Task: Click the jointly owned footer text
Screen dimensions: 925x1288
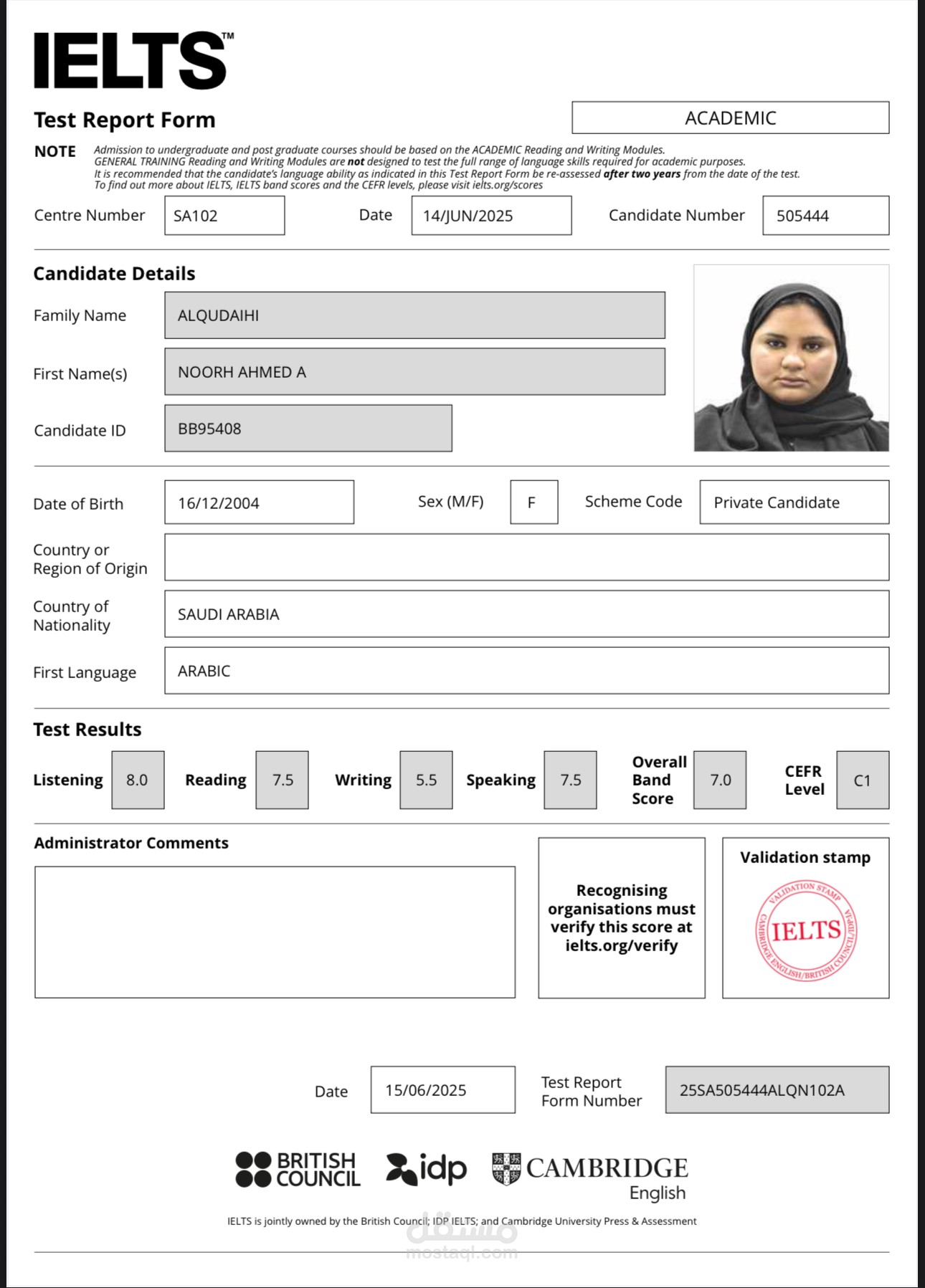Action: [462, 1221]
